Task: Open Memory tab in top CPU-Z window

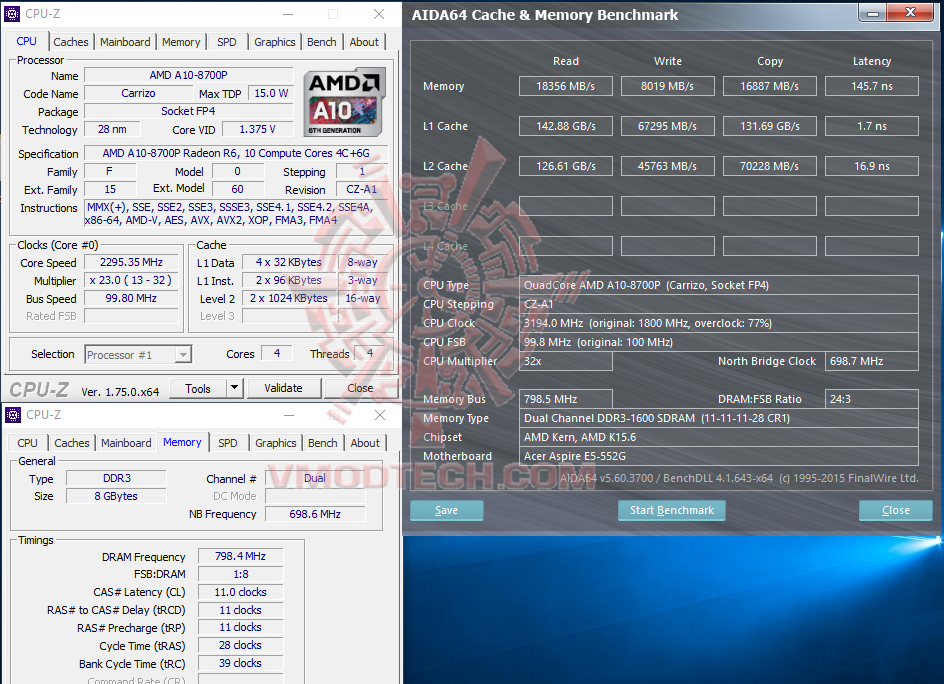Action: tap(181, 42)
